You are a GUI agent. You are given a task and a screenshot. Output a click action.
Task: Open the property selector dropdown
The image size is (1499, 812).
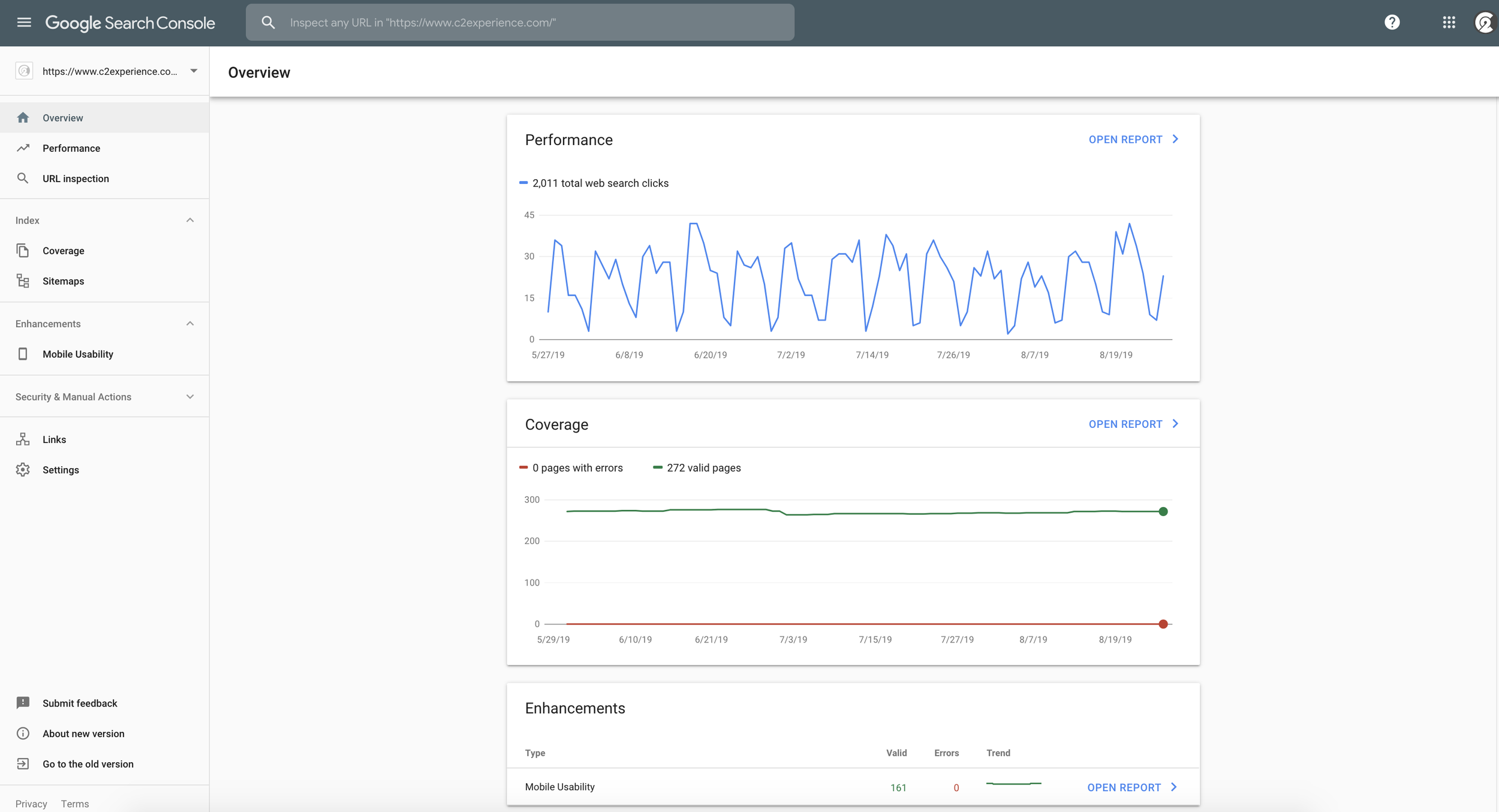coord(193,71)
